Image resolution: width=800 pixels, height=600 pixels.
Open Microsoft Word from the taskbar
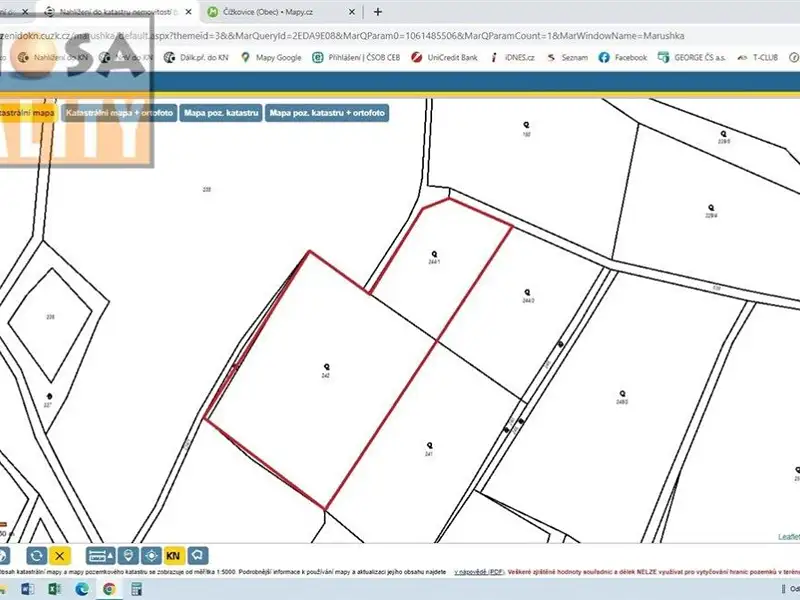point(27,589)
